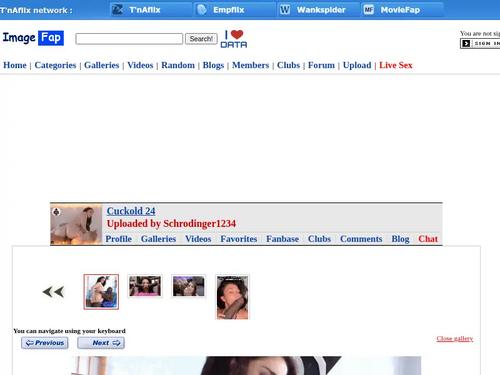500x375 pixels.
Task: Go to the Forum page
Action: click(321, 65)
